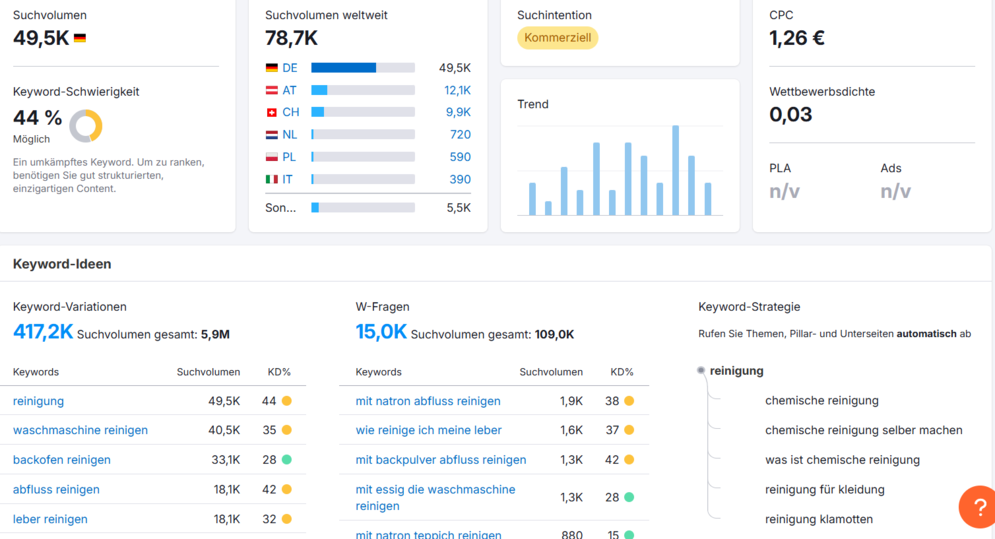Open wie reinige ich meine leber
The width and height of the screenshot is (995, 539).
[x=428, y=430]
